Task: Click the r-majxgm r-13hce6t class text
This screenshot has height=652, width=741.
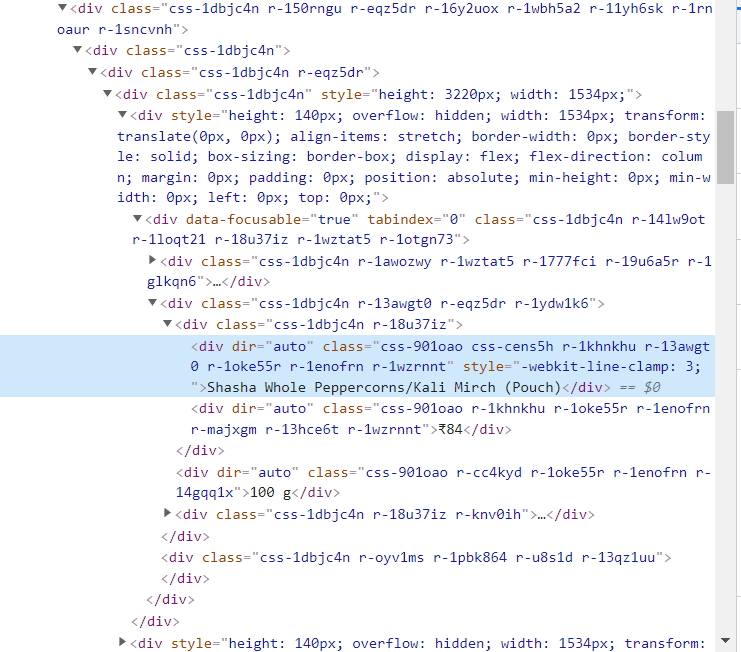Action: point(265,429)
